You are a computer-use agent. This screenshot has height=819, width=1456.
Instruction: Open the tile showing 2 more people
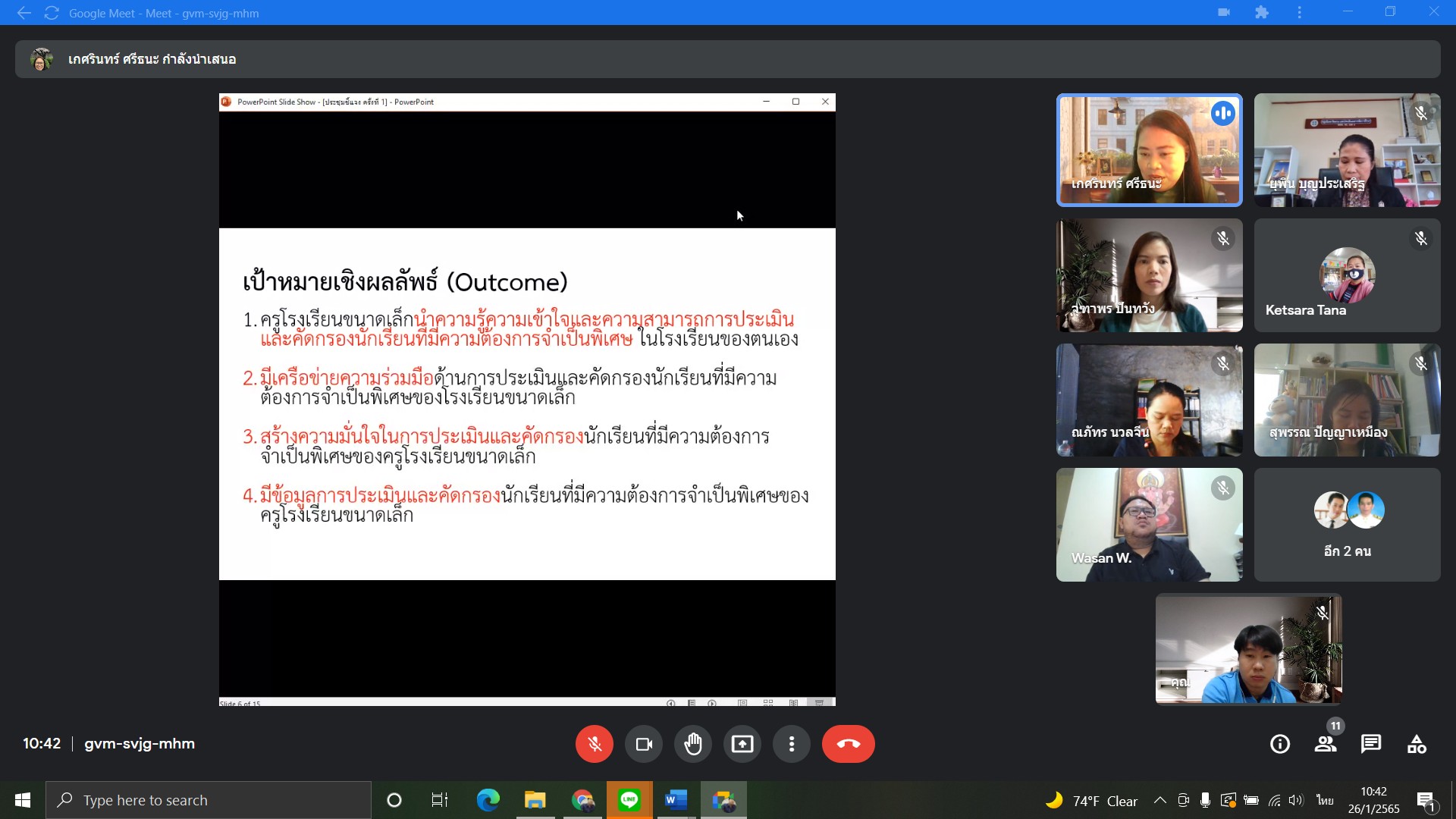(x=1347, y=525)
